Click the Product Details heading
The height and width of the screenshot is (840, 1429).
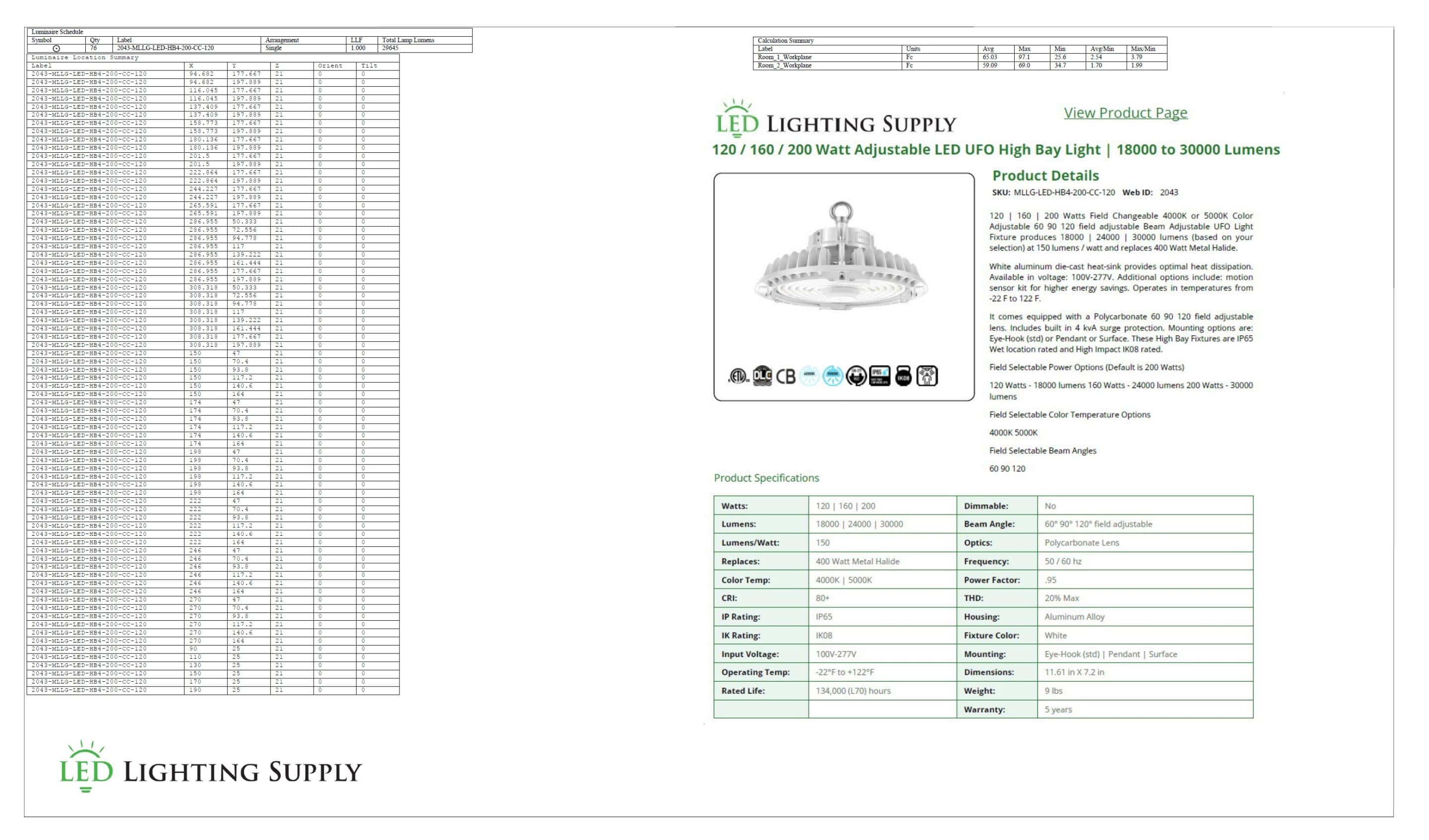tap(1045, 176)
